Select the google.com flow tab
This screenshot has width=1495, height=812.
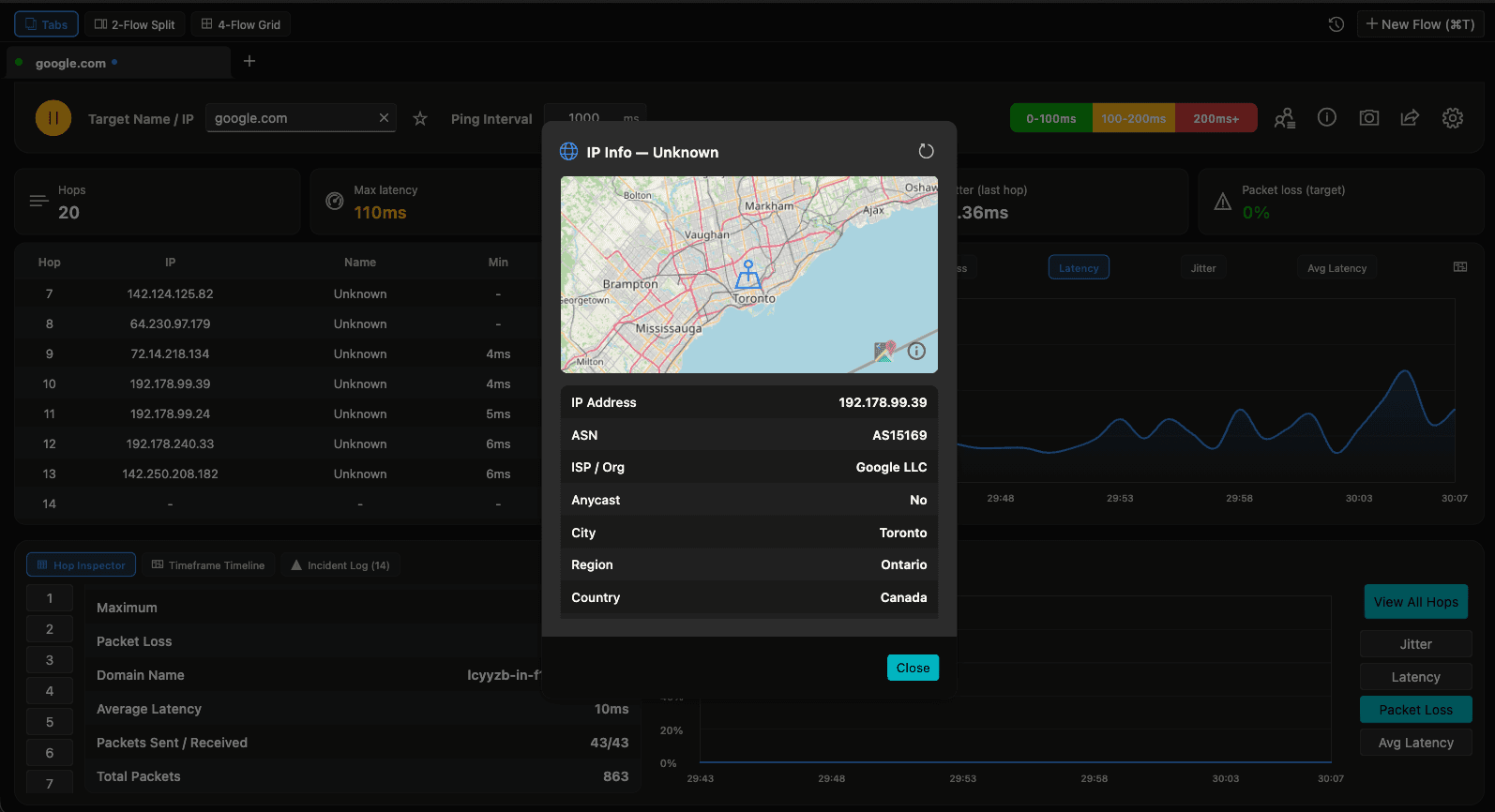pyautogui.click(x=117, y=63)
